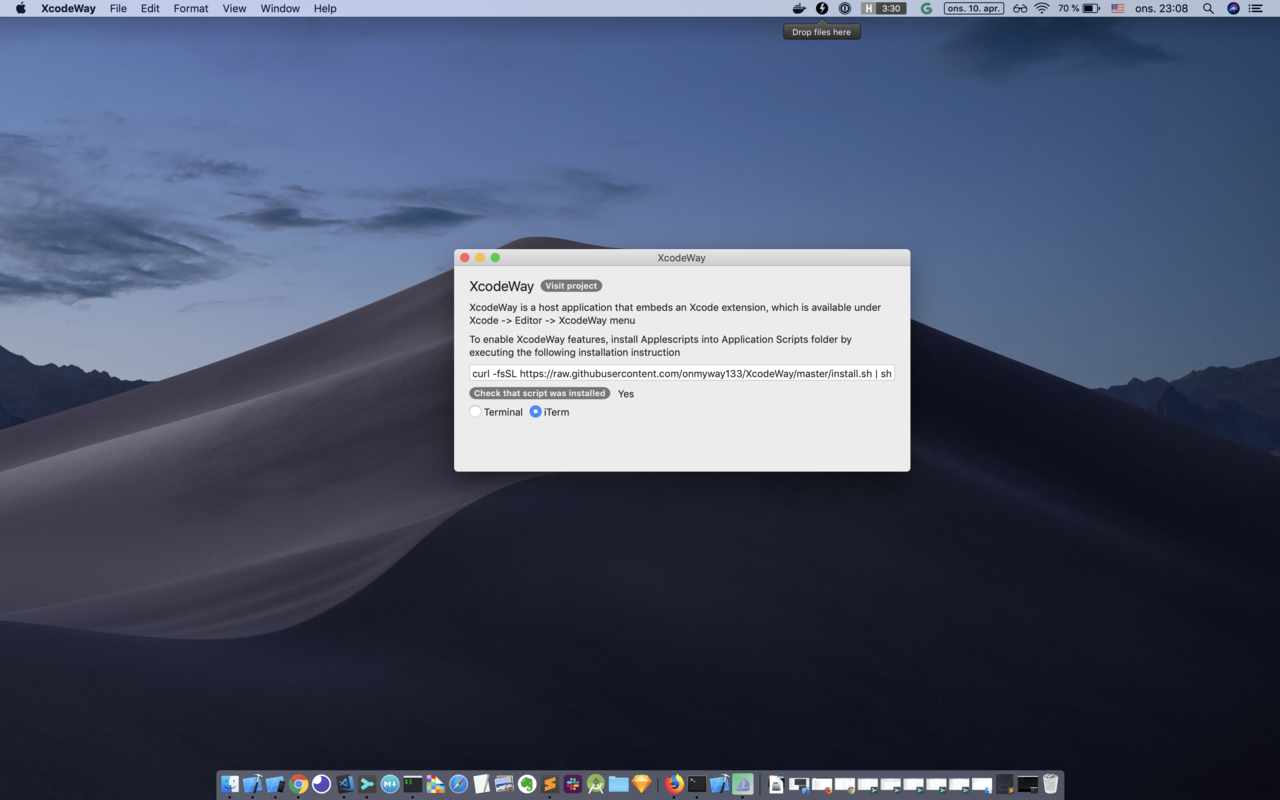The image size is (1280, 800).
Task: Click the Yes status label
Action: 626,394
